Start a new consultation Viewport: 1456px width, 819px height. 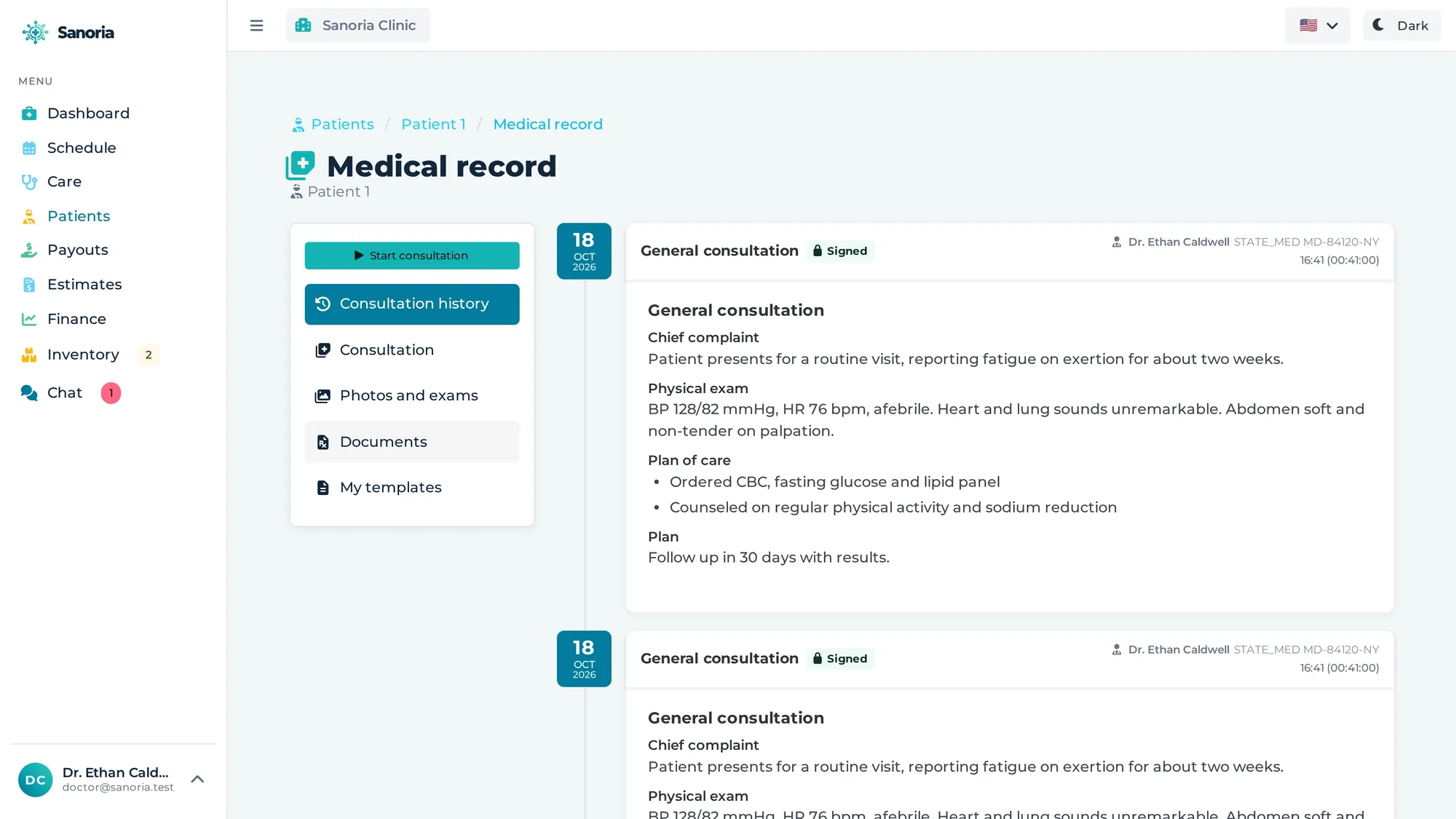coord(412,256)
